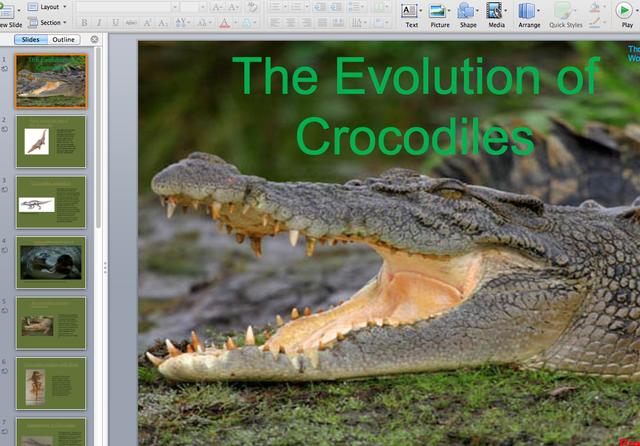Open the align text menu
The width and height of the screenshot is (640, 446).
[380, 22]
